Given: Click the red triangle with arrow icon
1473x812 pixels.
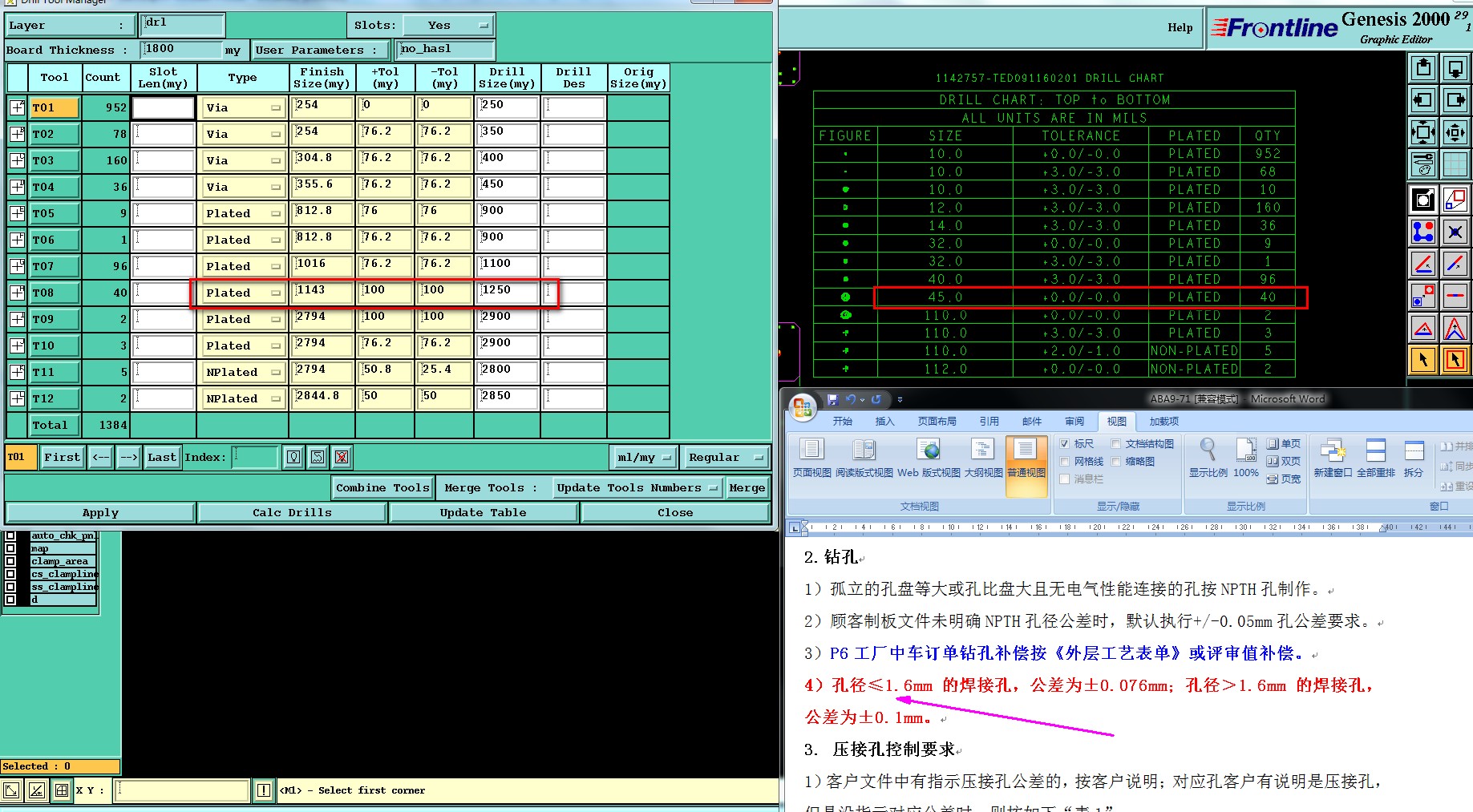Looking at the screenshot, I should [1423, 328].
